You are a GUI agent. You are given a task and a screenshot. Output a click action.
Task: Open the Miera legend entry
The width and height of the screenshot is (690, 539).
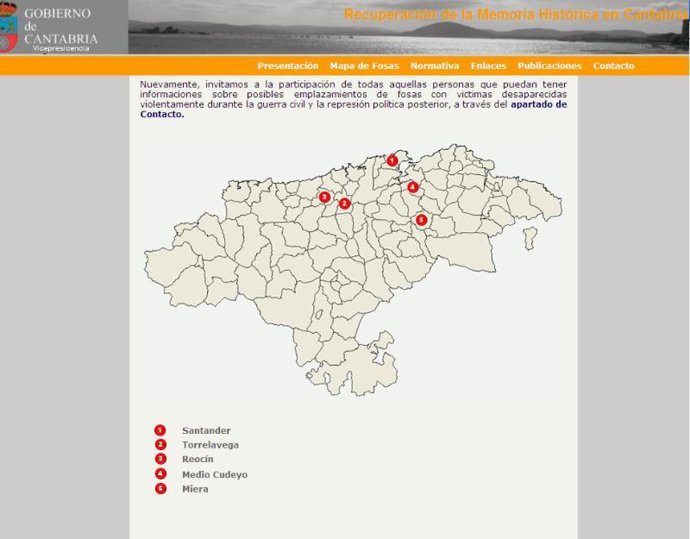195,489
